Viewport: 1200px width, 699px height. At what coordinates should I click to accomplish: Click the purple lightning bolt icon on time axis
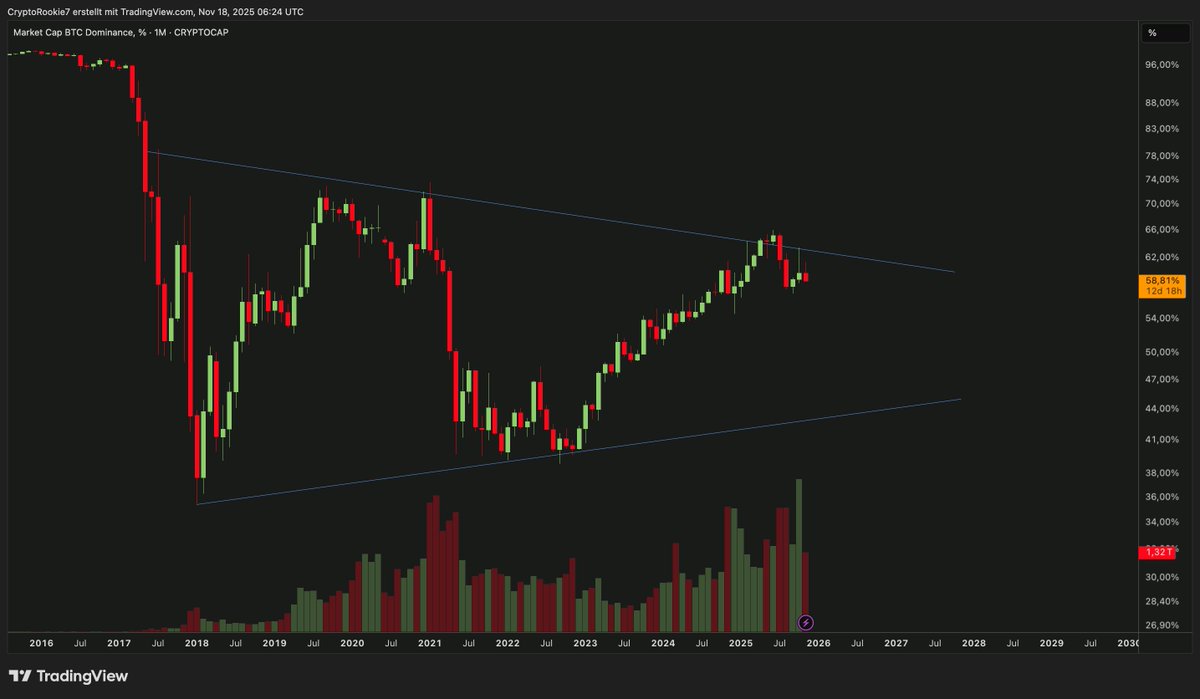click(807, 622)
